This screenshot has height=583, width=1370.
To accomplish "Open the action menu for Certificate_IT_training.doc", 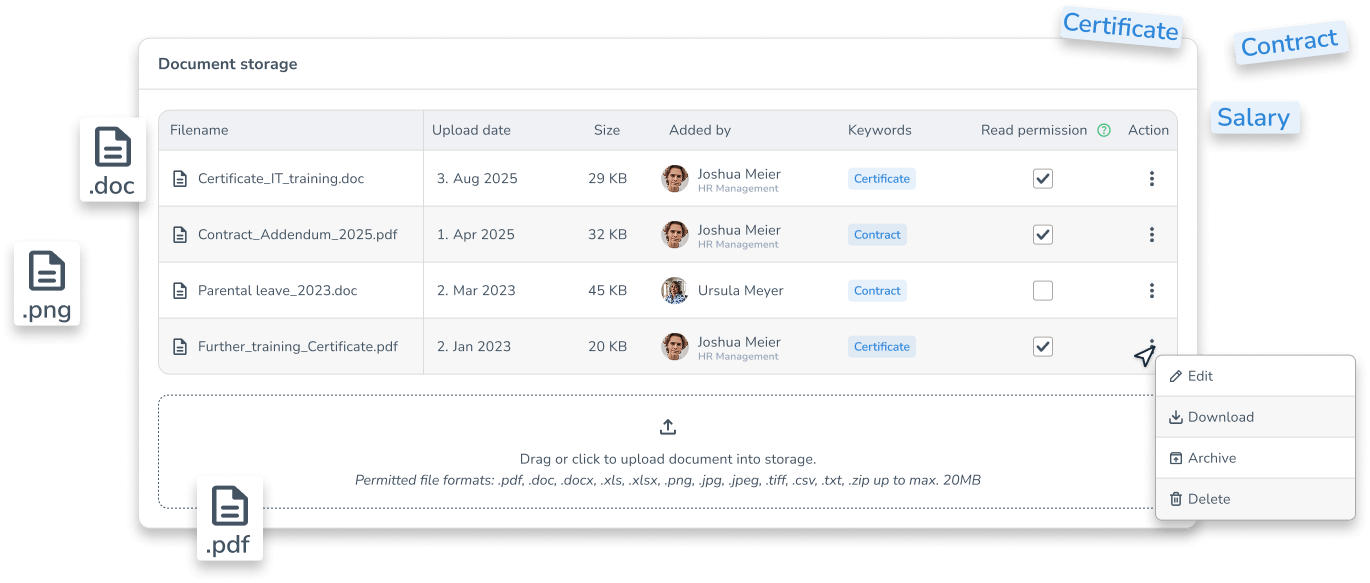I will [x=1151, y=178].
